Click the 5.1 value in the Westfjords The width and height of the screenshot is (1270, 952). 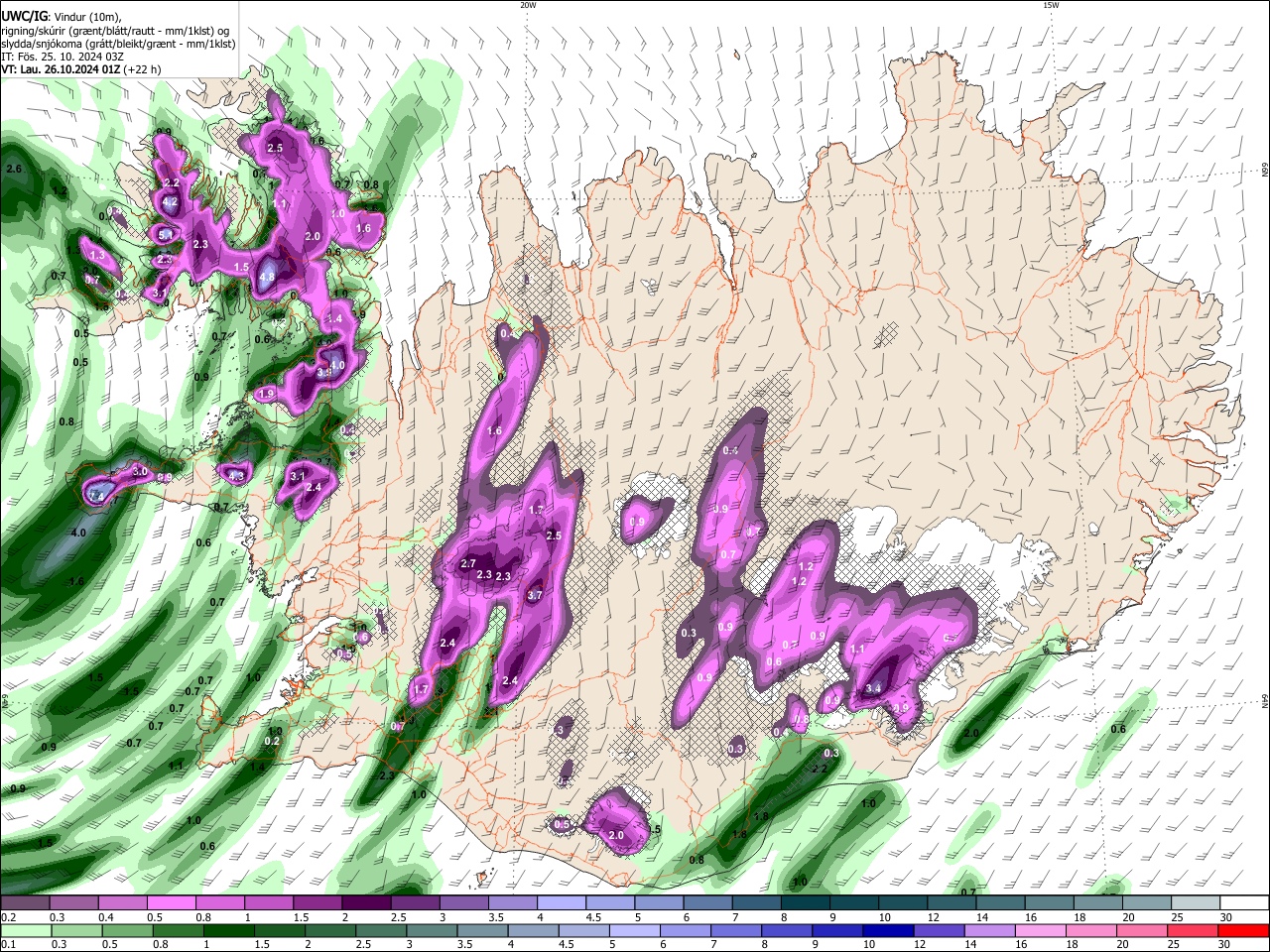[166, 235]
